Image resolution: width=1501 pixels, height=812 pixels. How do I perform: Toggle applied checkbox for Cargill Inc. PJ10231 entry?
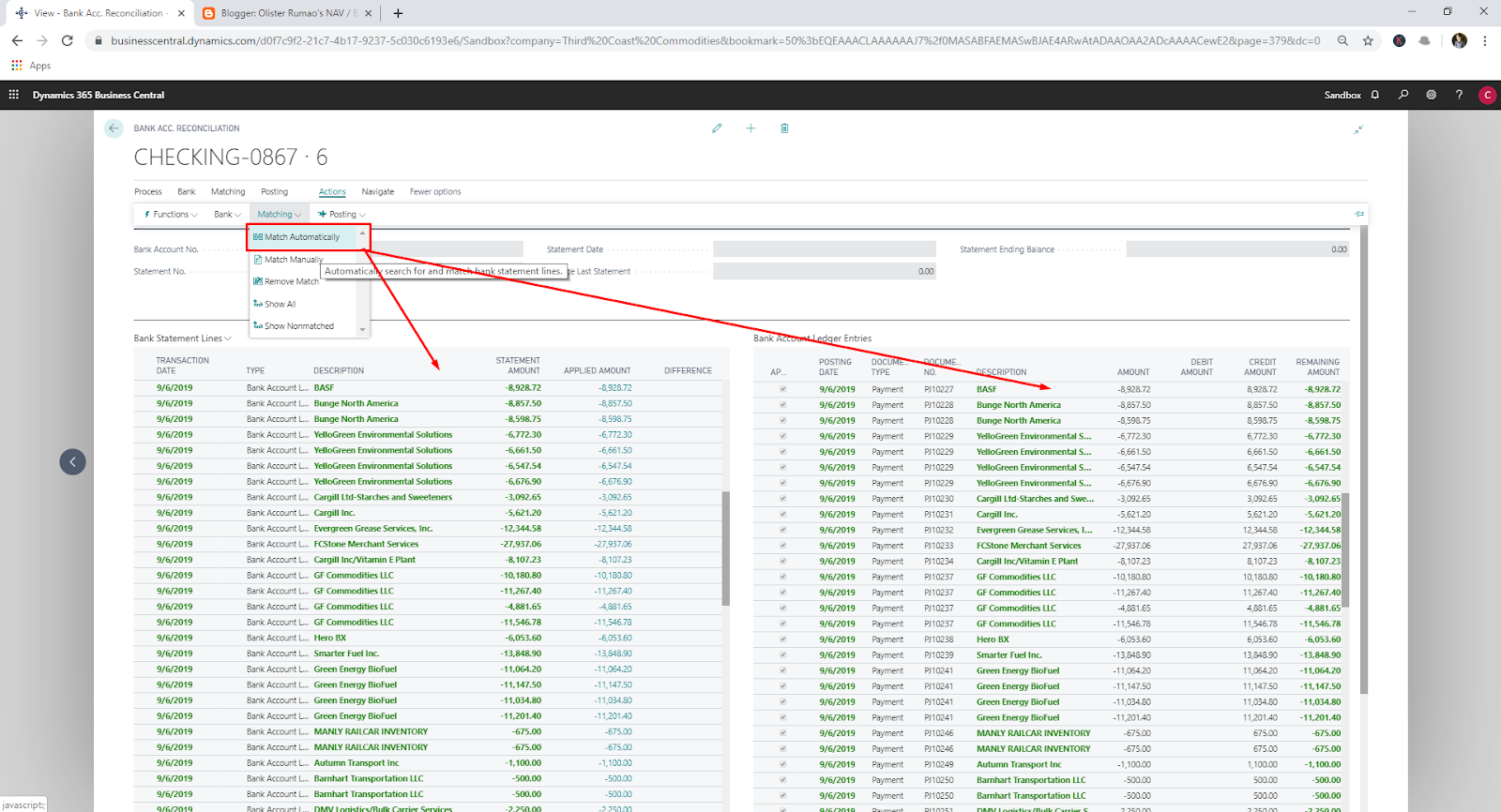click(782, 514)
